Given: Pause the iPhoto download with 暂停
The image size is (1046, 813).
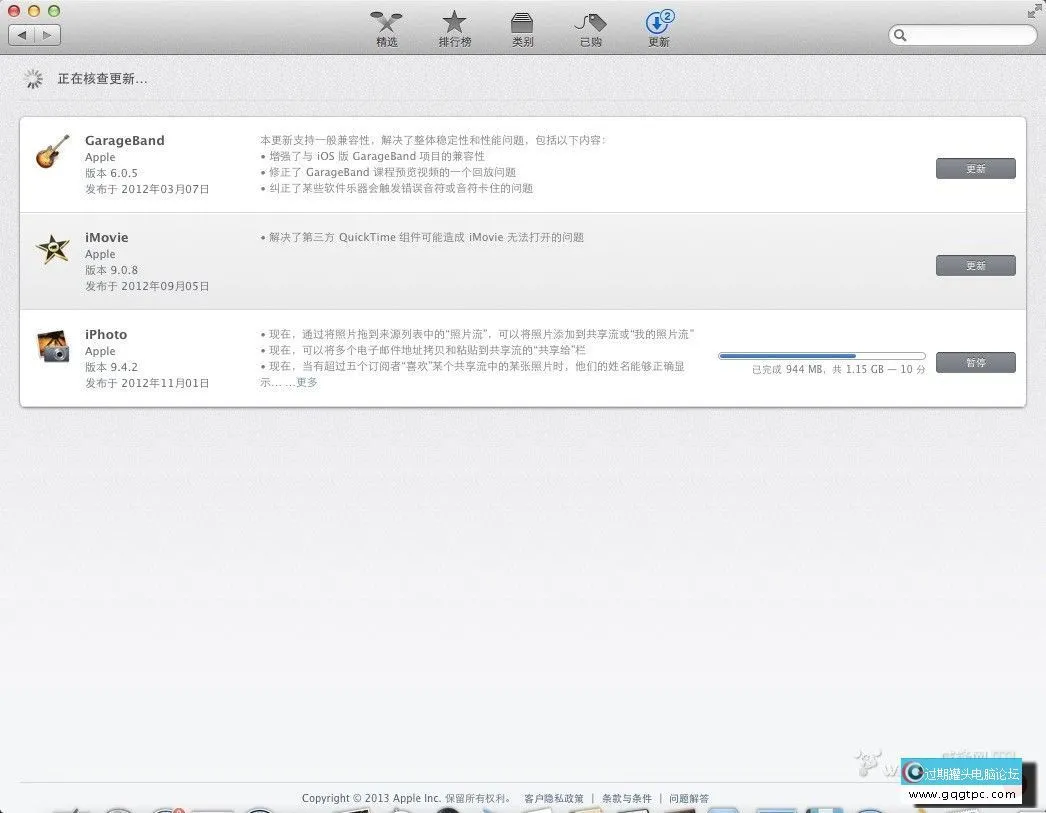Looking at the screenshot, I should point(975,362).
